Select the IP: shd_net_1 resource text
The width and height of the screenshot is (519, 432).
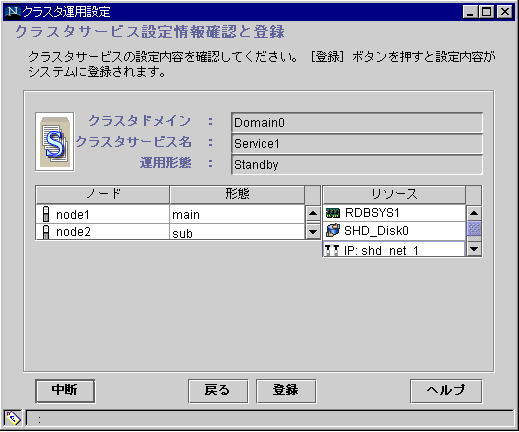coord(381,250)
